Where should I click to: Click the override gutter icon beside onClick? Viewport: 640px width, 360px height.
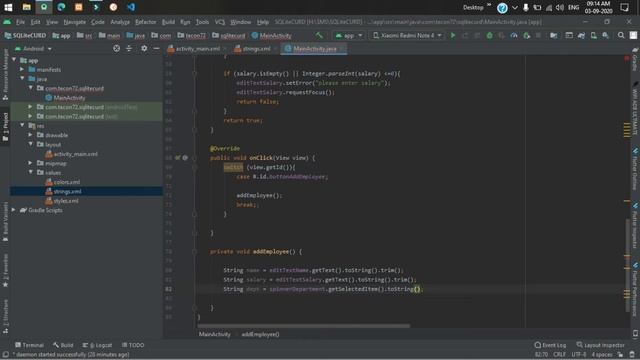pos(178,158)
